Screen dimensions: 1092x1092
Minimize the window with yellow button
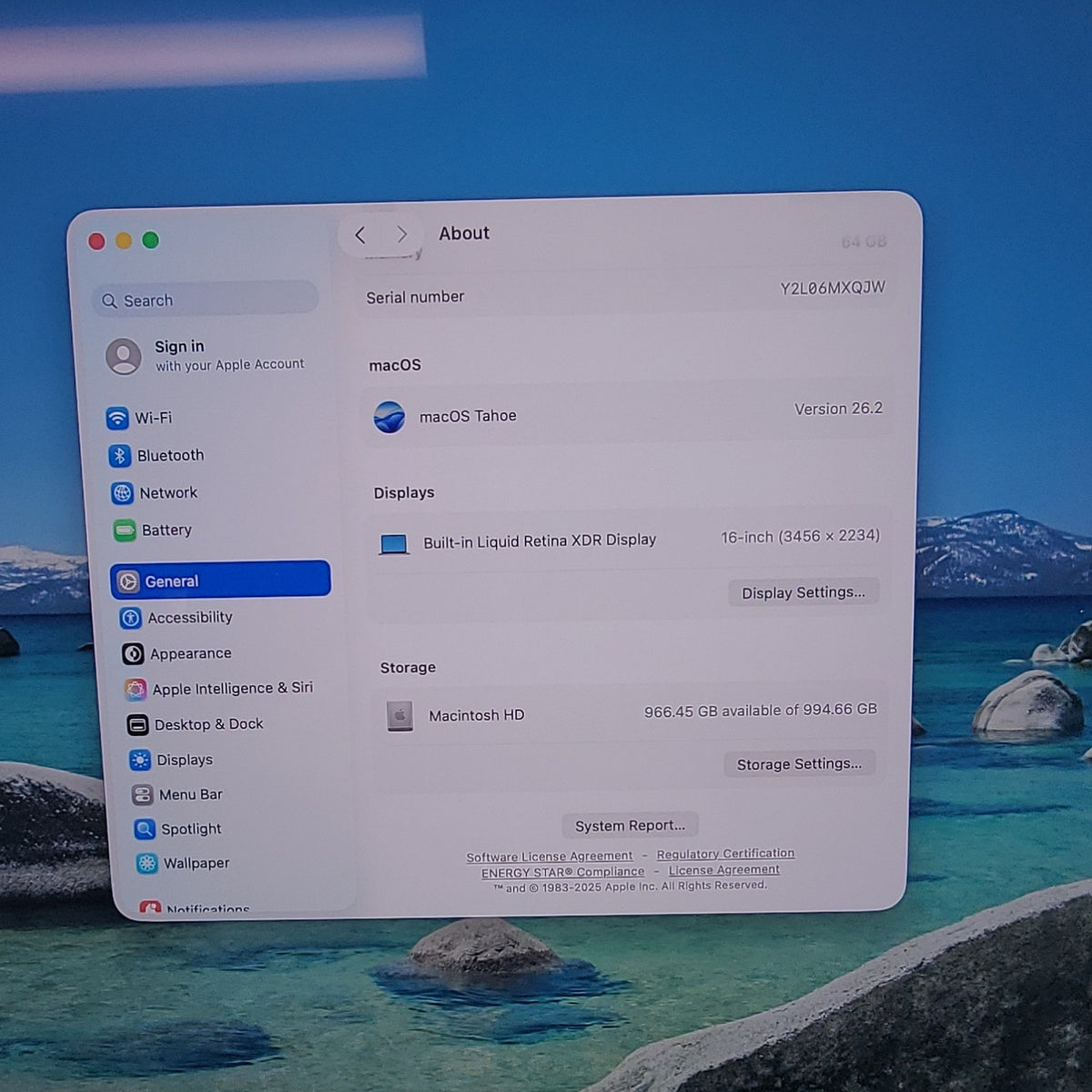point(124,240)
